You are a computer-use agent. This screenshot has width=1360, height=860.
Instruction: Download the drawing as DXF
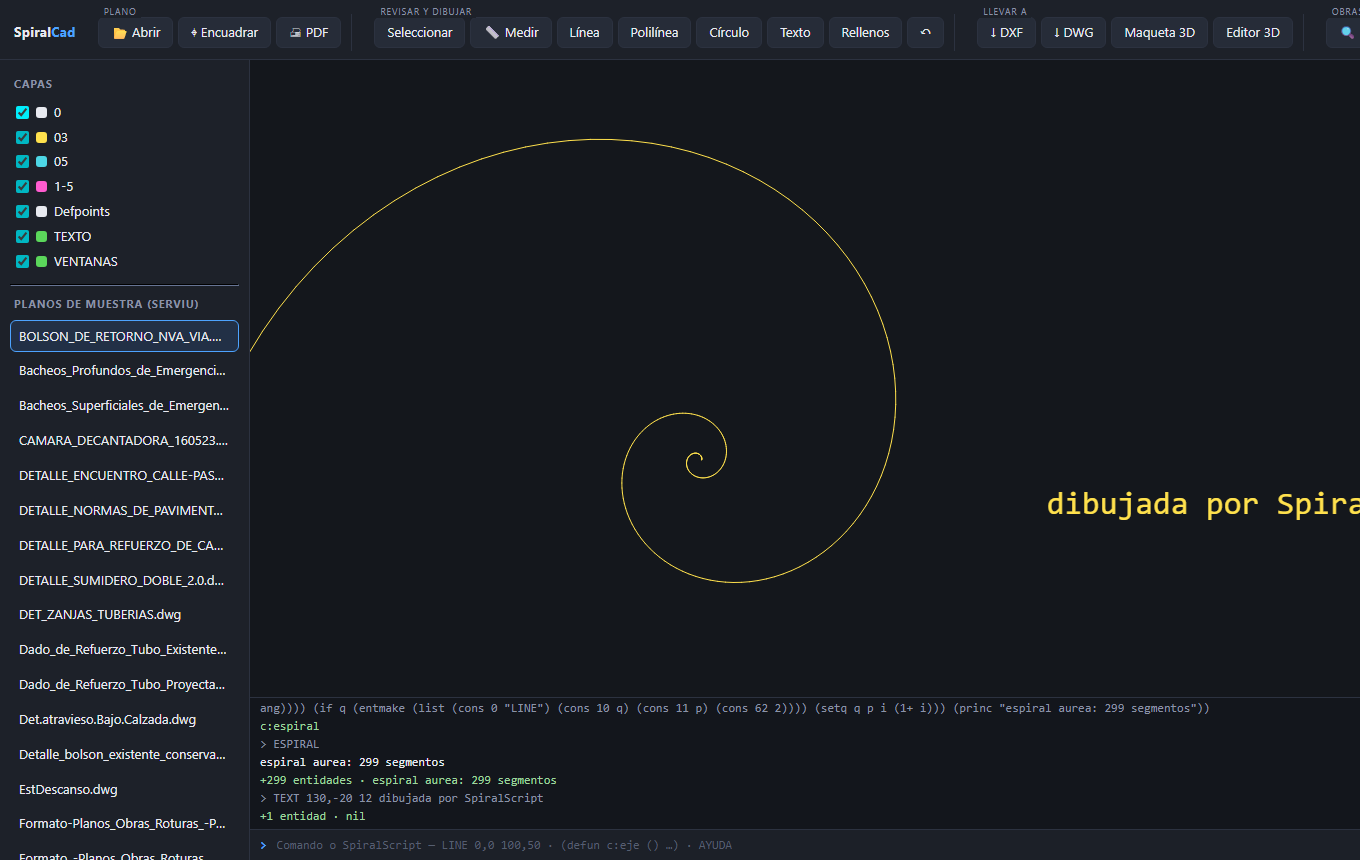(x=1006, y=33)
